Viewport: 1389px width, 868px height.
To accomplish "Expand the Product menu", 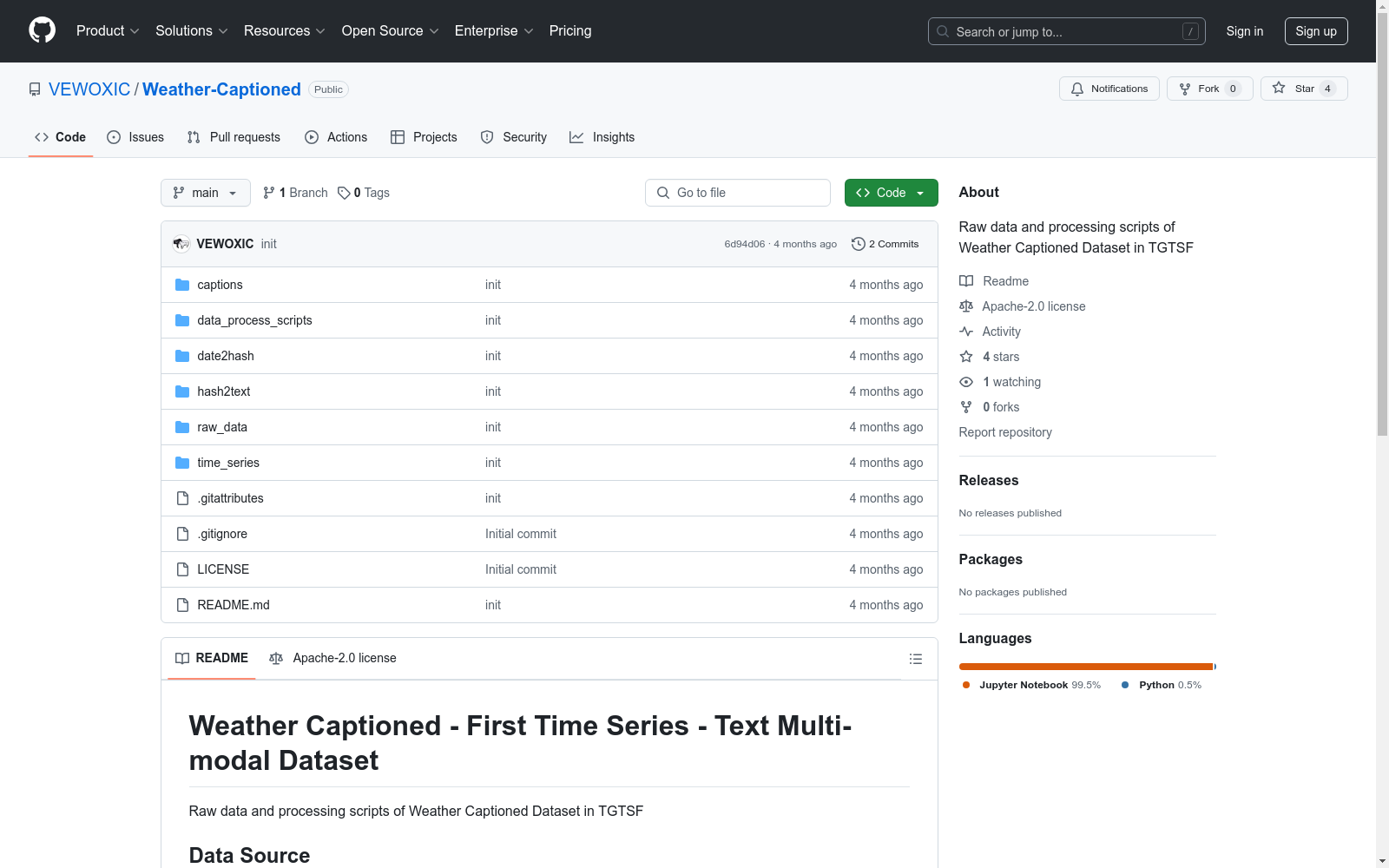I will 108,30.
